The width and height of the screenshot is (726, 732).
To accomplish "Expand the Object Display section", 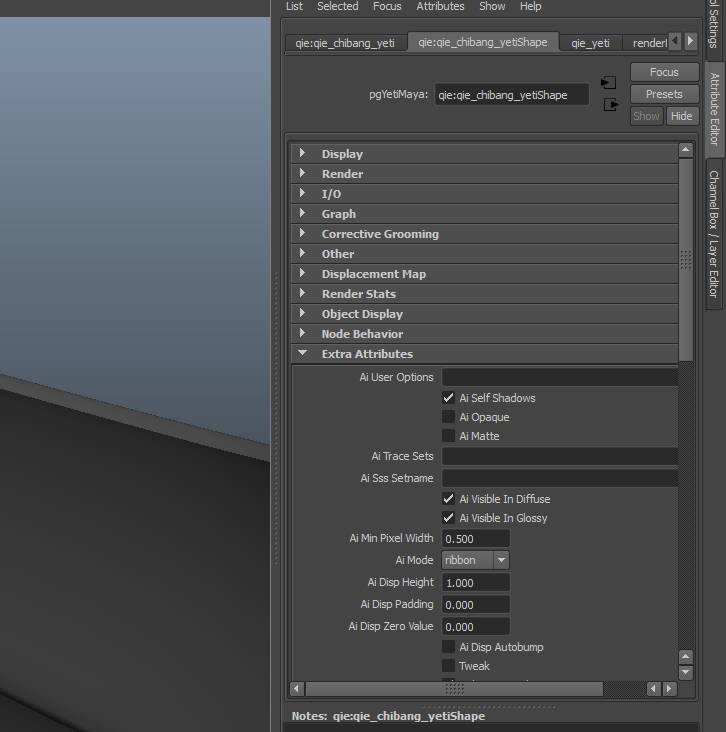I will point(484,314).
